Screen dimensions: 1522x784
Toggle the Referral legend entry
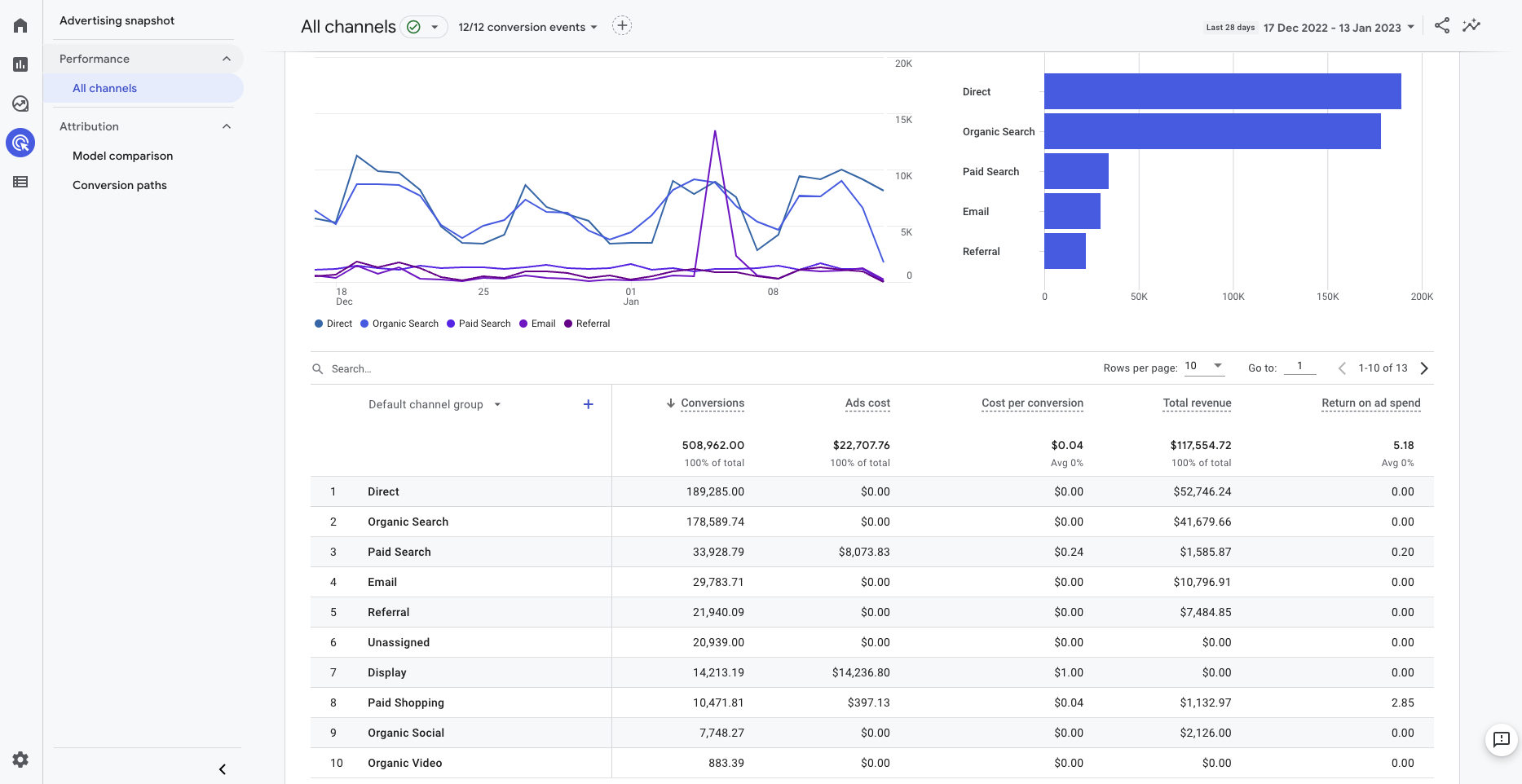[x=587, y=324]
